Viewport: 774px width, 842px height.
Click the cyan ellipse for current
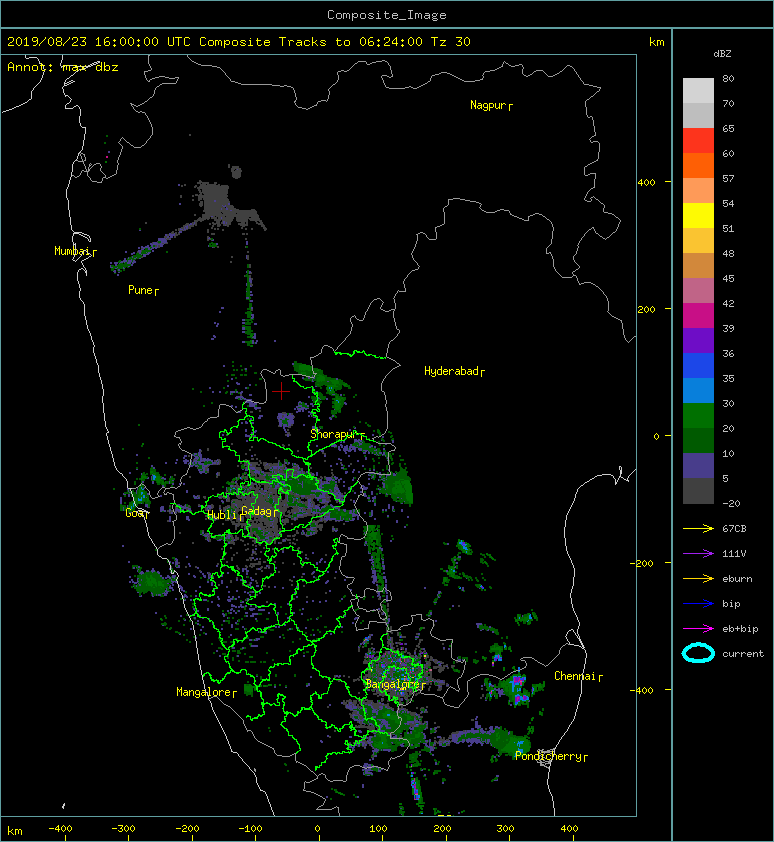tap(698, 654)
